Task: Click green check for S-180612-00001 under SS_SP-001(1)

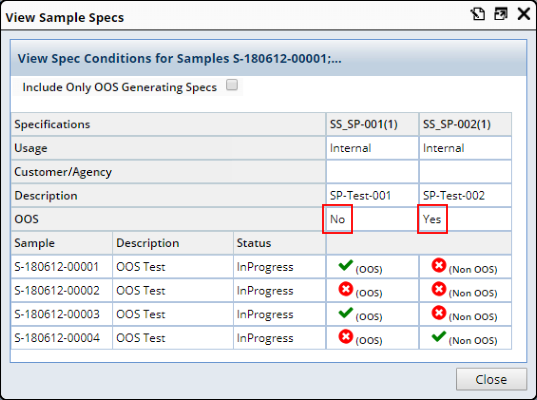Action: 345,265
